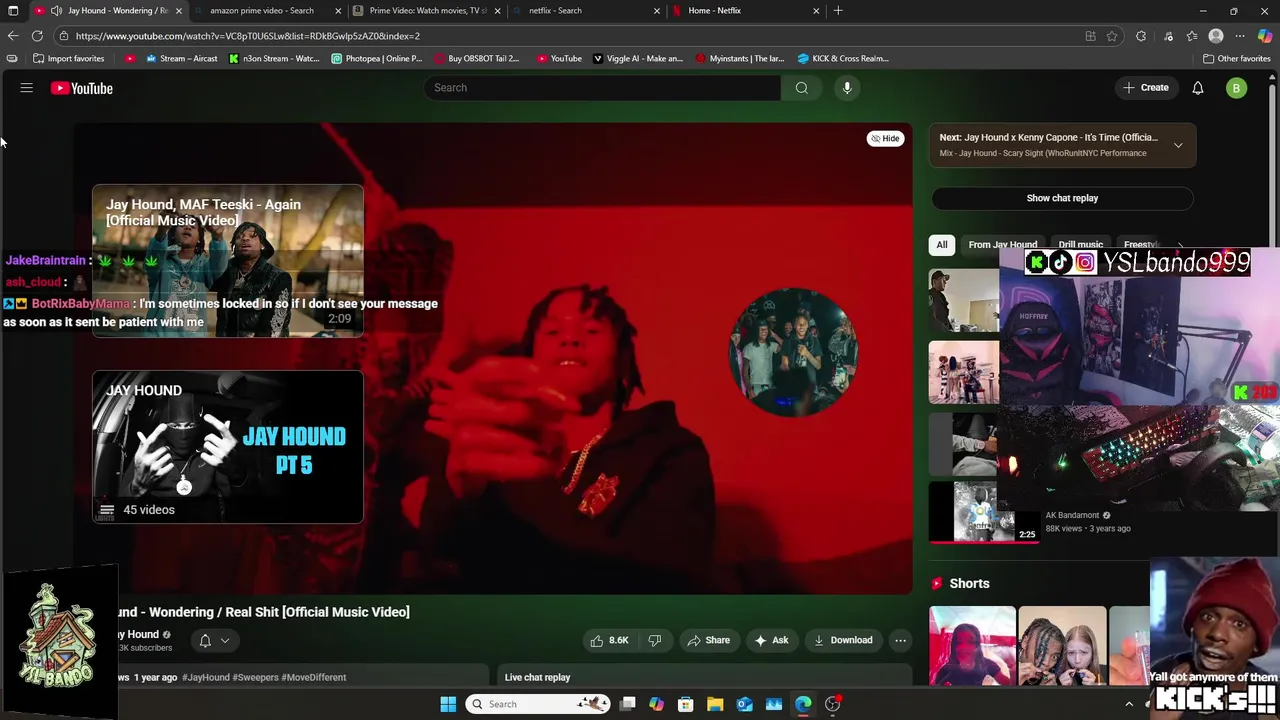Hide the end-screen cards with Hide button
The width and height of the screenshot is (1280, 720).
tap(885, 138)
